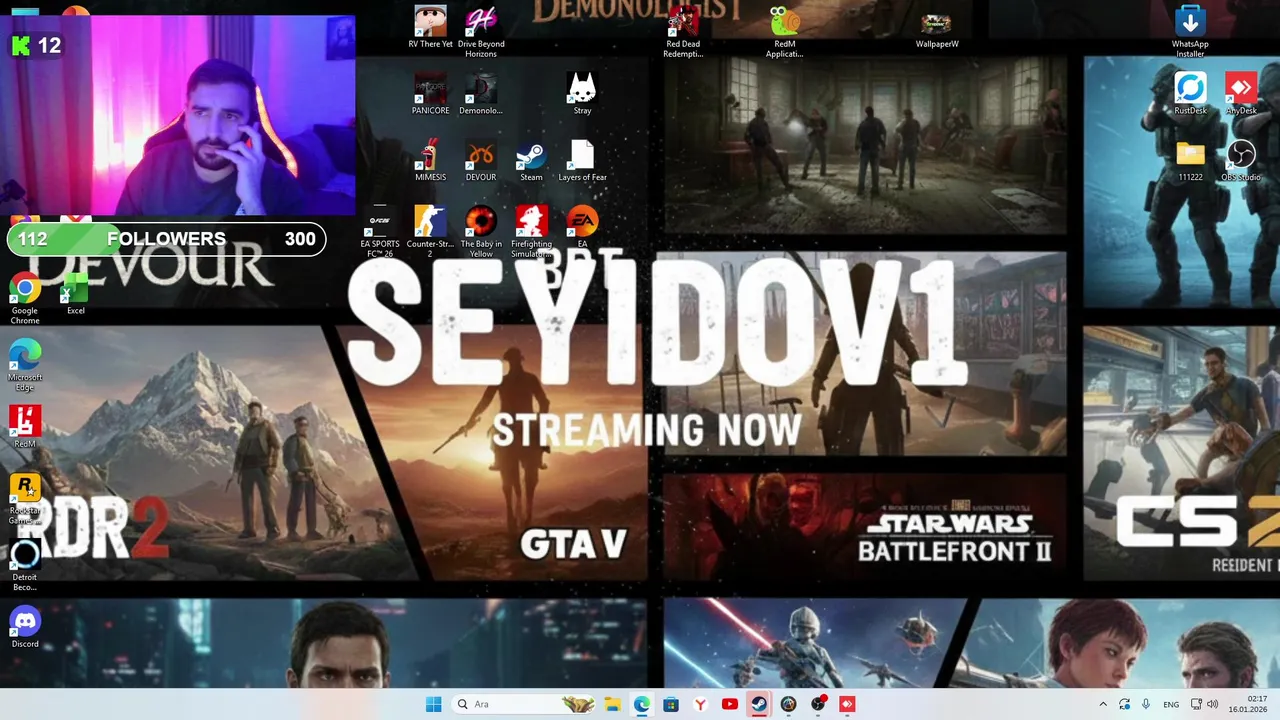This screenshot has width=1280, height=720.
Task: Select the Google Chrome desktop icon
Action: (25, 298)
